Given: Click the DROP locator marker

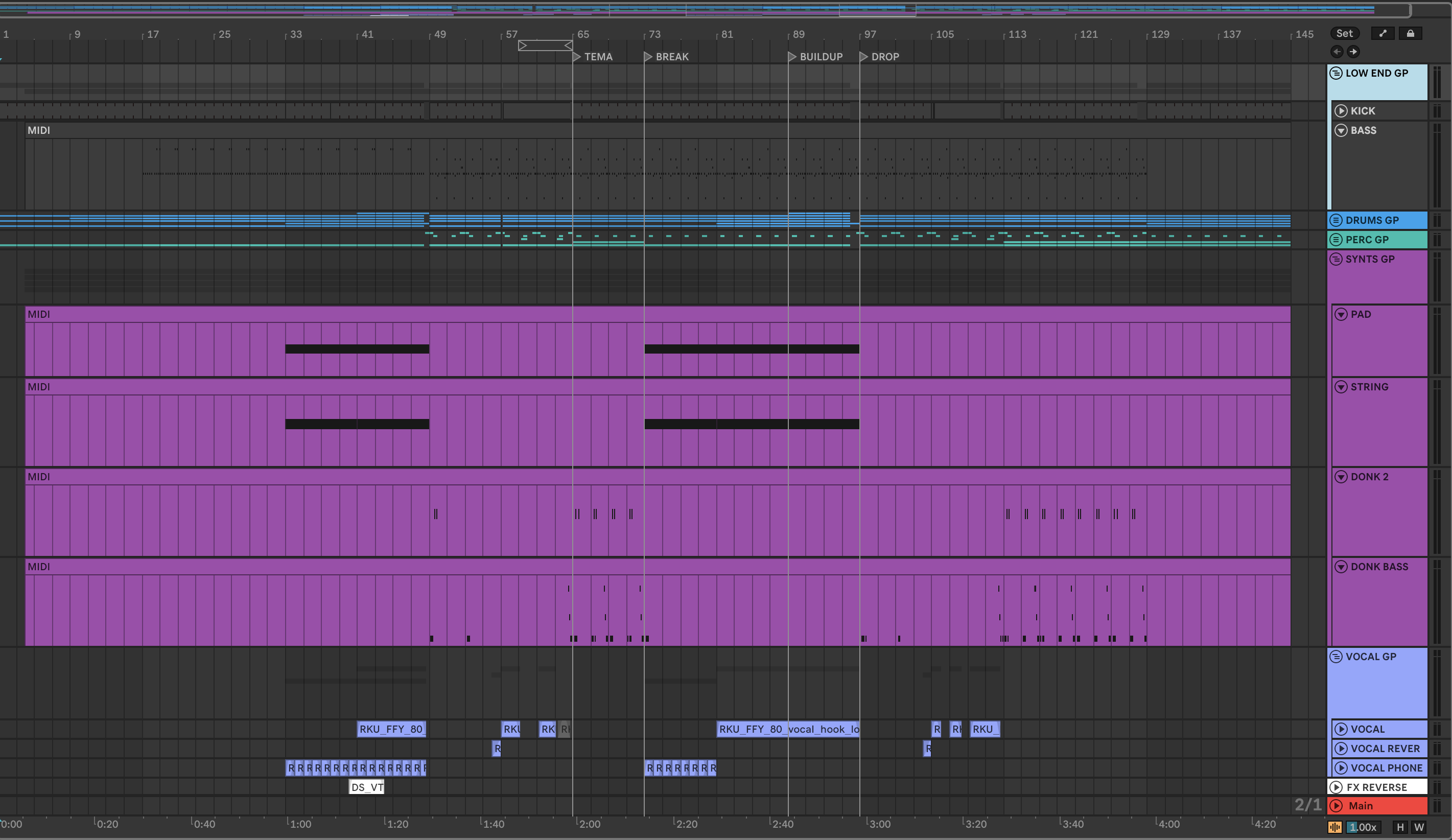Looking at the screenshot, I should click(x=864, y=57).
